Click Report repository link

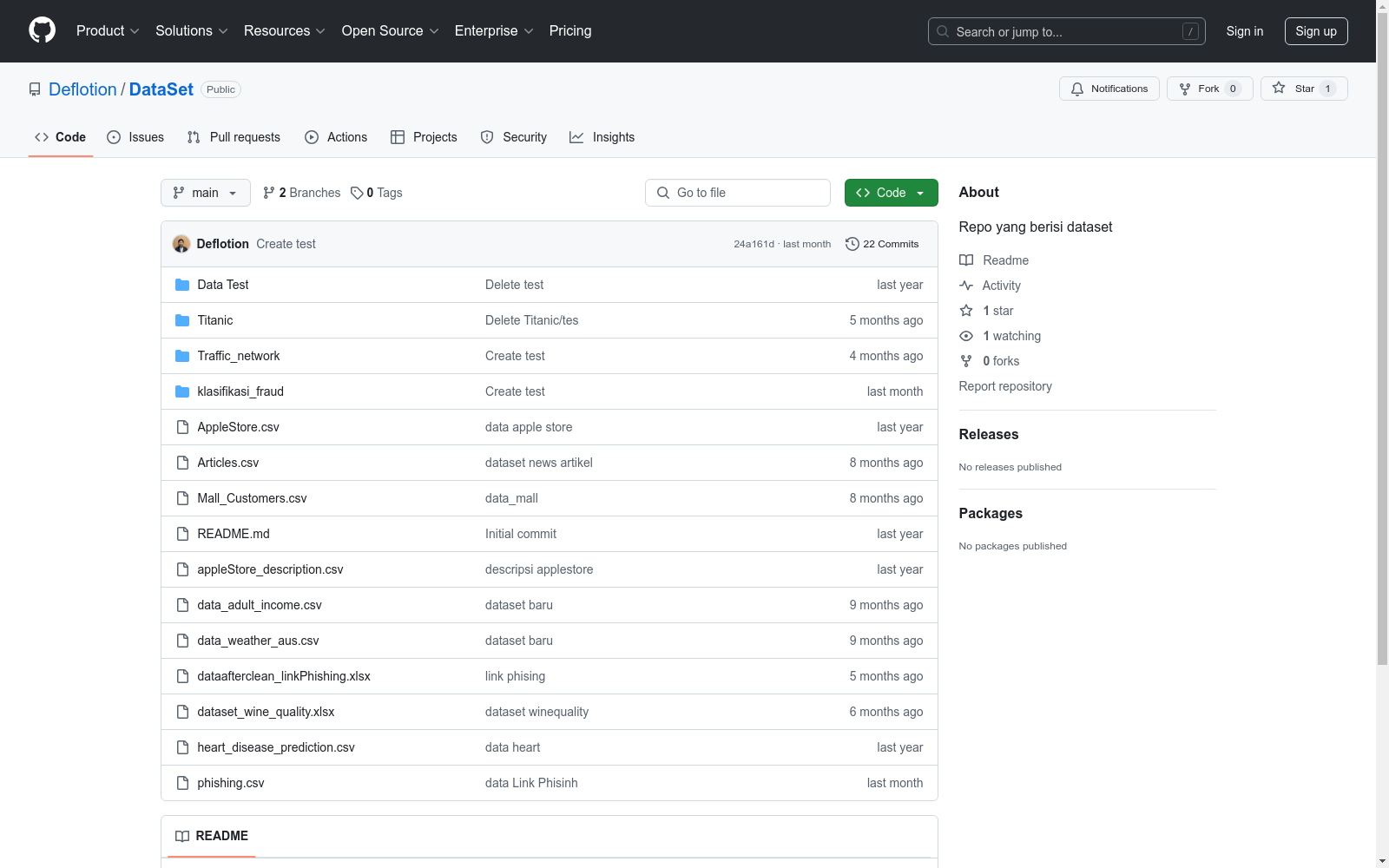coord(1005,386)
